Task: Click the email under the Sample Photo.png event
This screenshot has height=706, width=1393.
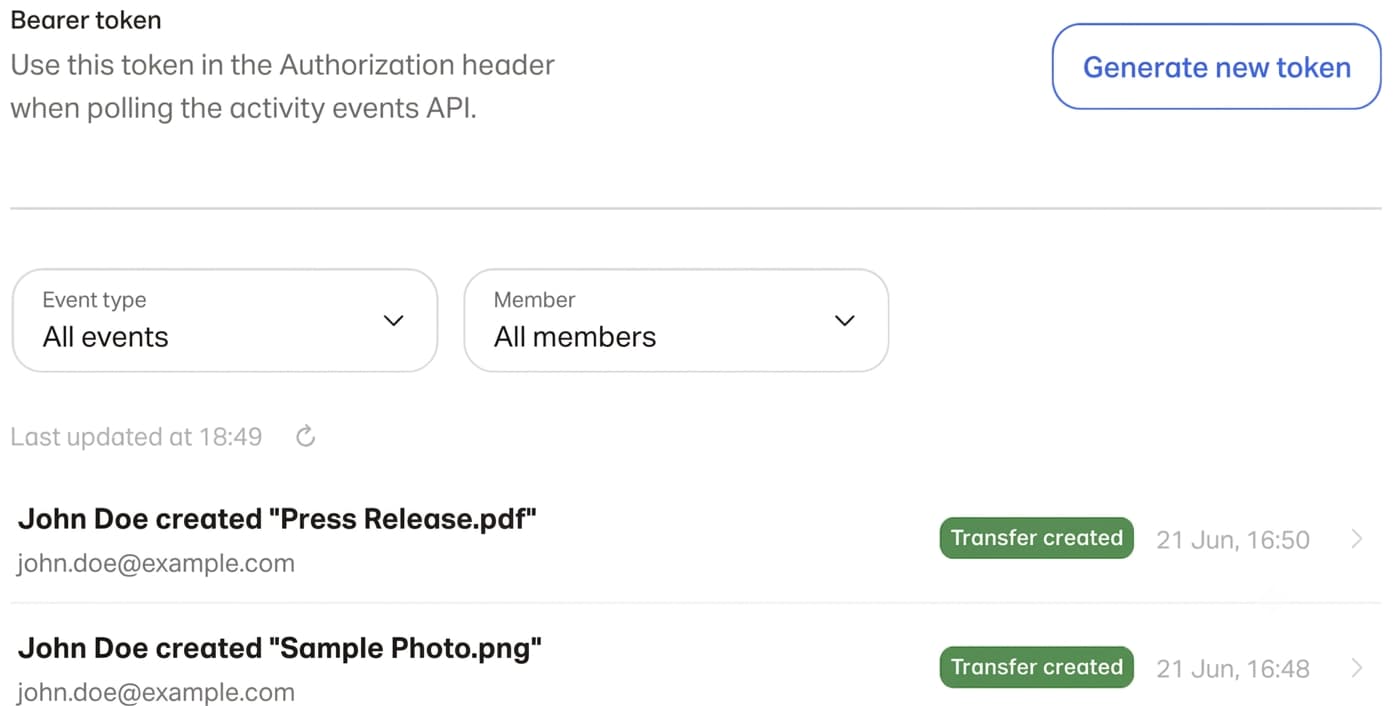Action: (156, 692)
